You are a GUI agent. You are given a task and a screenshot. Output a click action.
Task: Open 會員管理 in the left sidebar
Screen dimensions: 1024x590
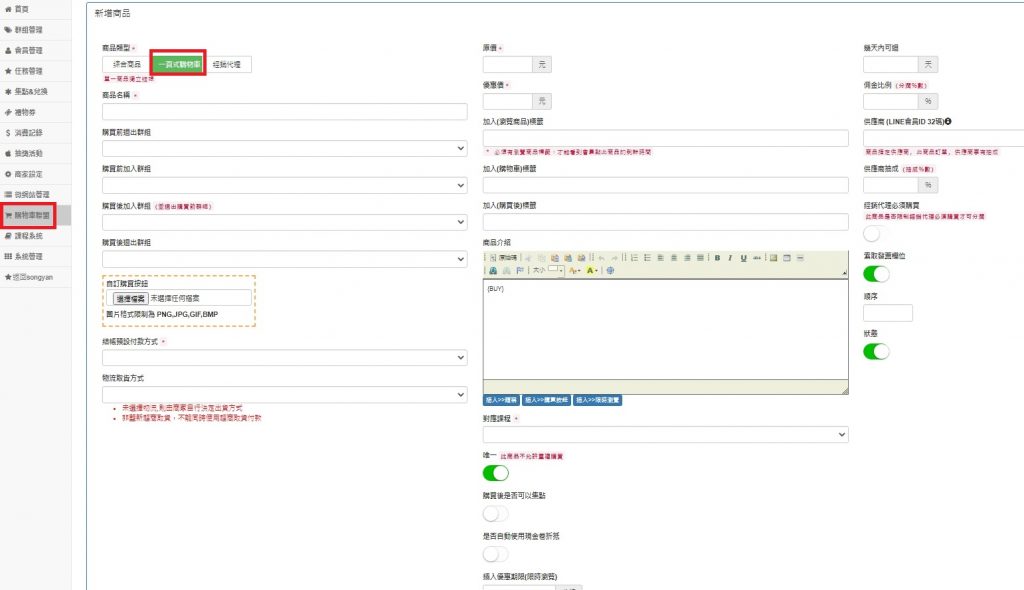[28, 50]
